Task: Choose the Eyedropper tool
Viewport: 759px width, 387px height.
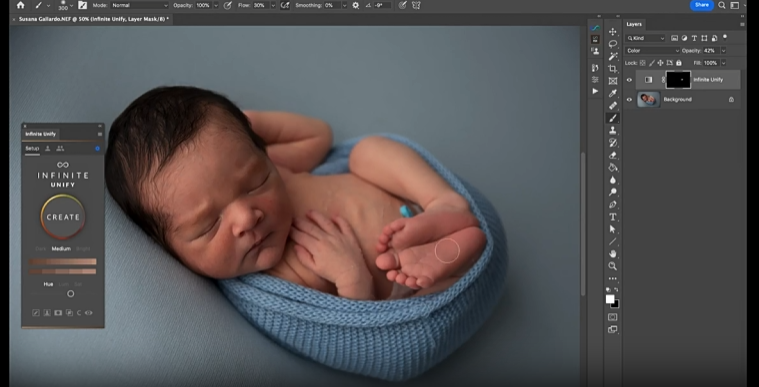Action: click(x=613, y=93)
